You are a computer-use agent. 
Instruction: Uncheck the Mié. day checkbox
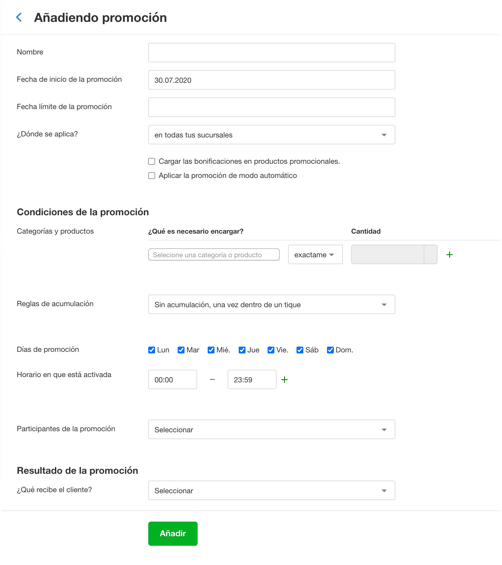pyautogui.click(x=211, y=350)
